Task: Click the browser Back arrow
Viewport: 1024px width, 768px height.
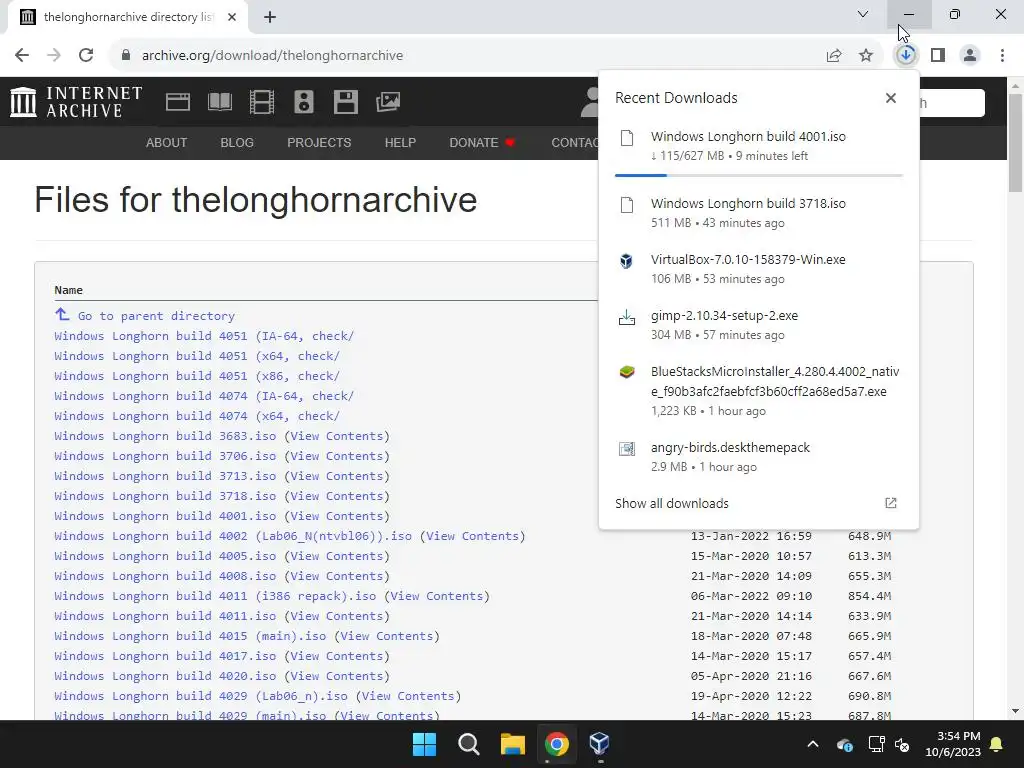Action: point(22,56)
